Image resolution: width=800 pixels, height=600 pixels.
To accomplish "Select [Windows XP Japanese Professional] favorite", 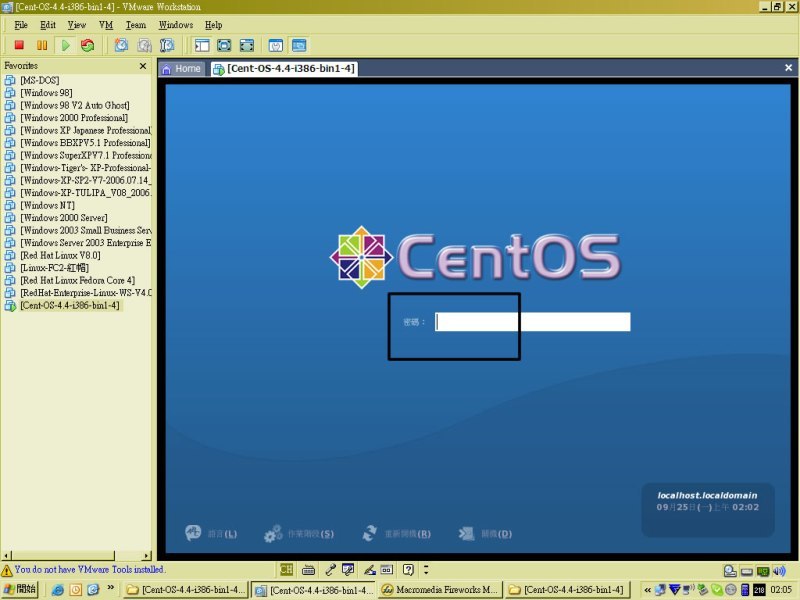I will point(86,130).
